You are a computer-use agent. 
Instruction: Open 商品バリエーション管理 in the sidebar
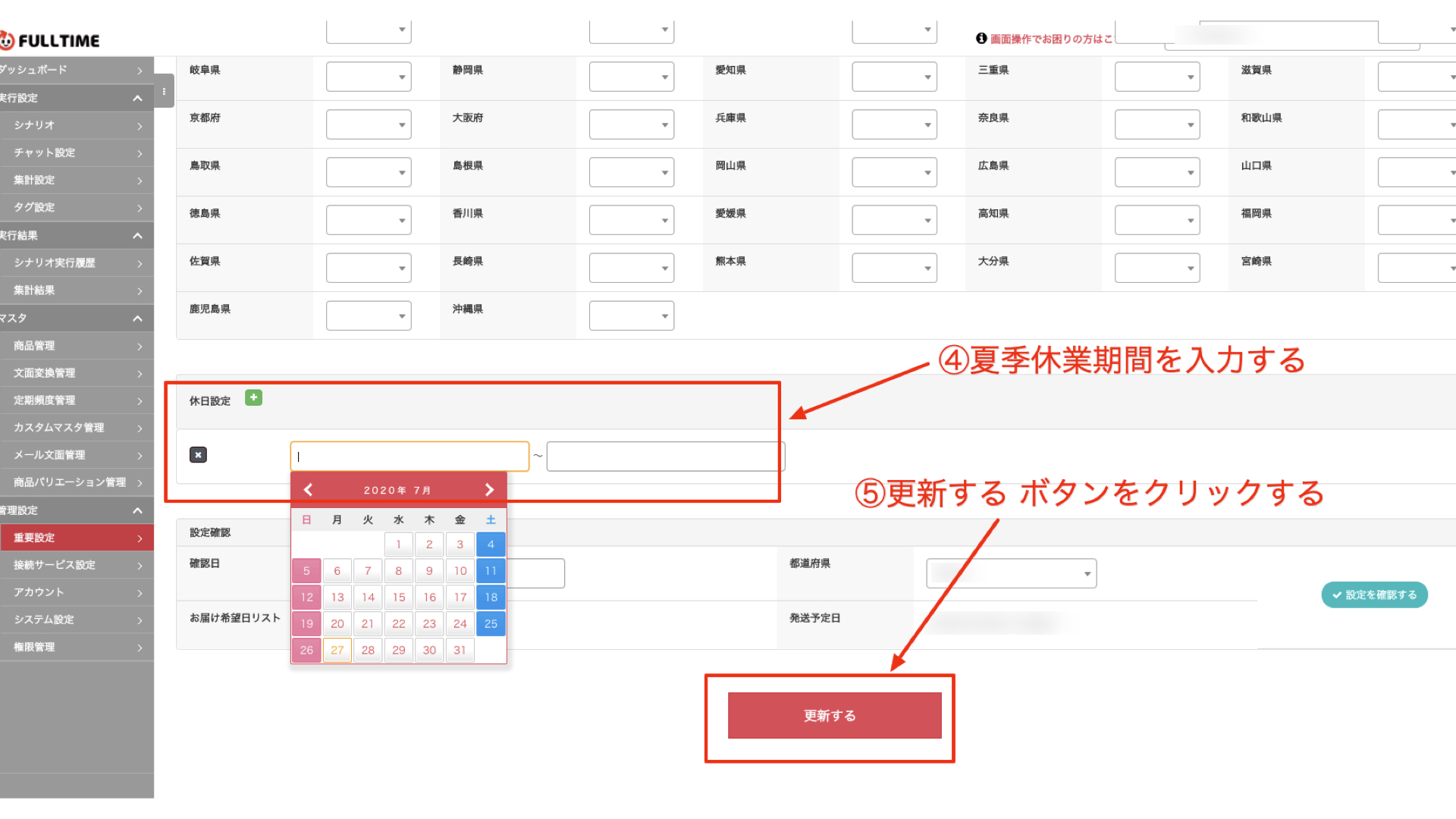pyautogui.click(x=77, y=482)
